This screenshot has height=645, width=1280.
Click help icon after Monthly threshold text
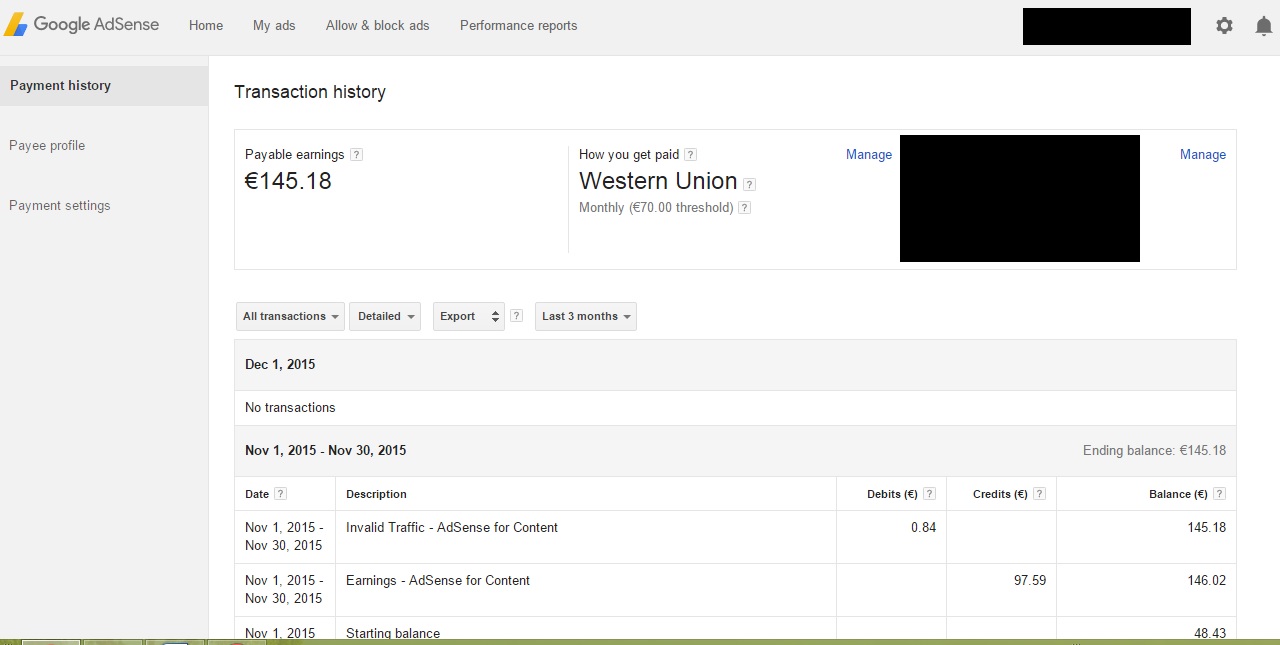pyautogui.click(x=744, y=208)
